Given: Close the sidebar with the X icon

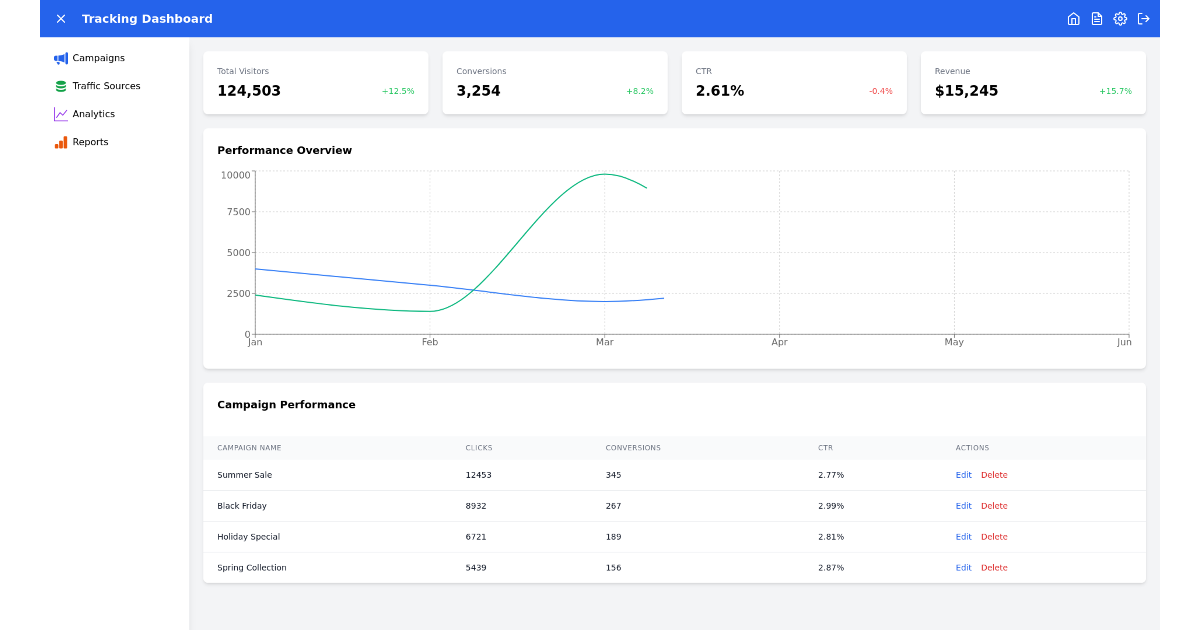Looking at the screenshot, I should [x=60, y=18].
